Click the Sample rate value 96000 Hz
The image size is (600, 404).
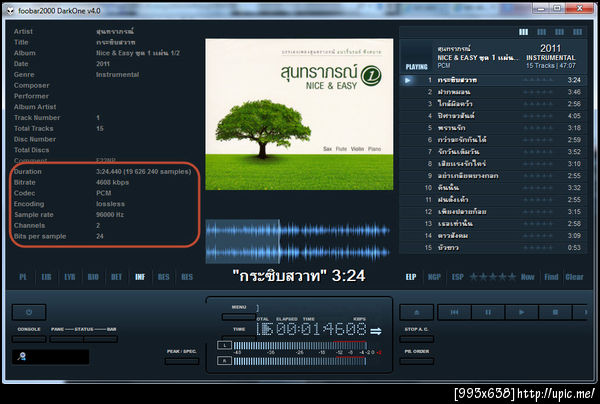[x=110, y=215]
